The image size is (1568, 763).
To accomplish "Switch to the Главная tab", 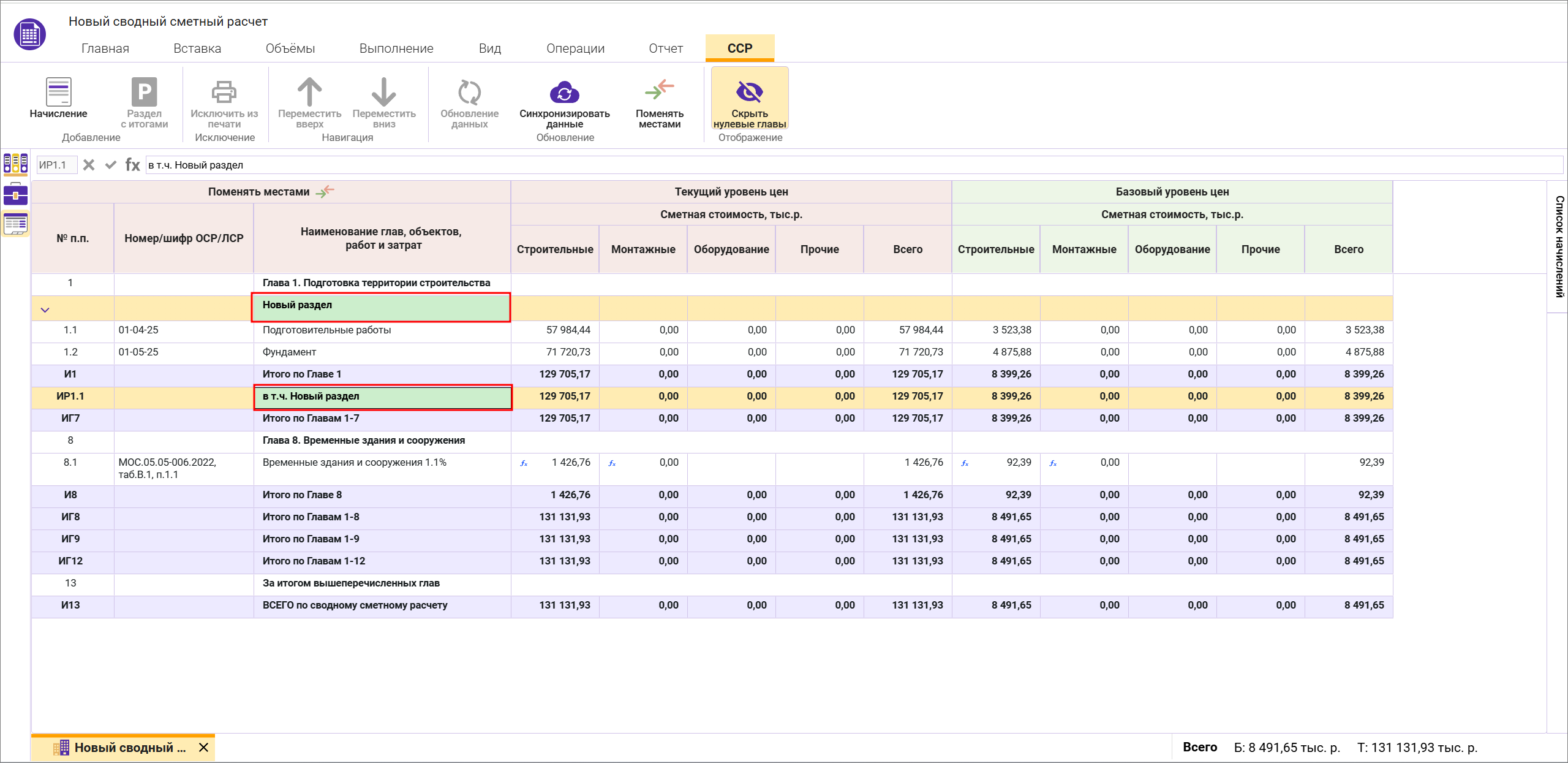I will (x=105, y=48).
